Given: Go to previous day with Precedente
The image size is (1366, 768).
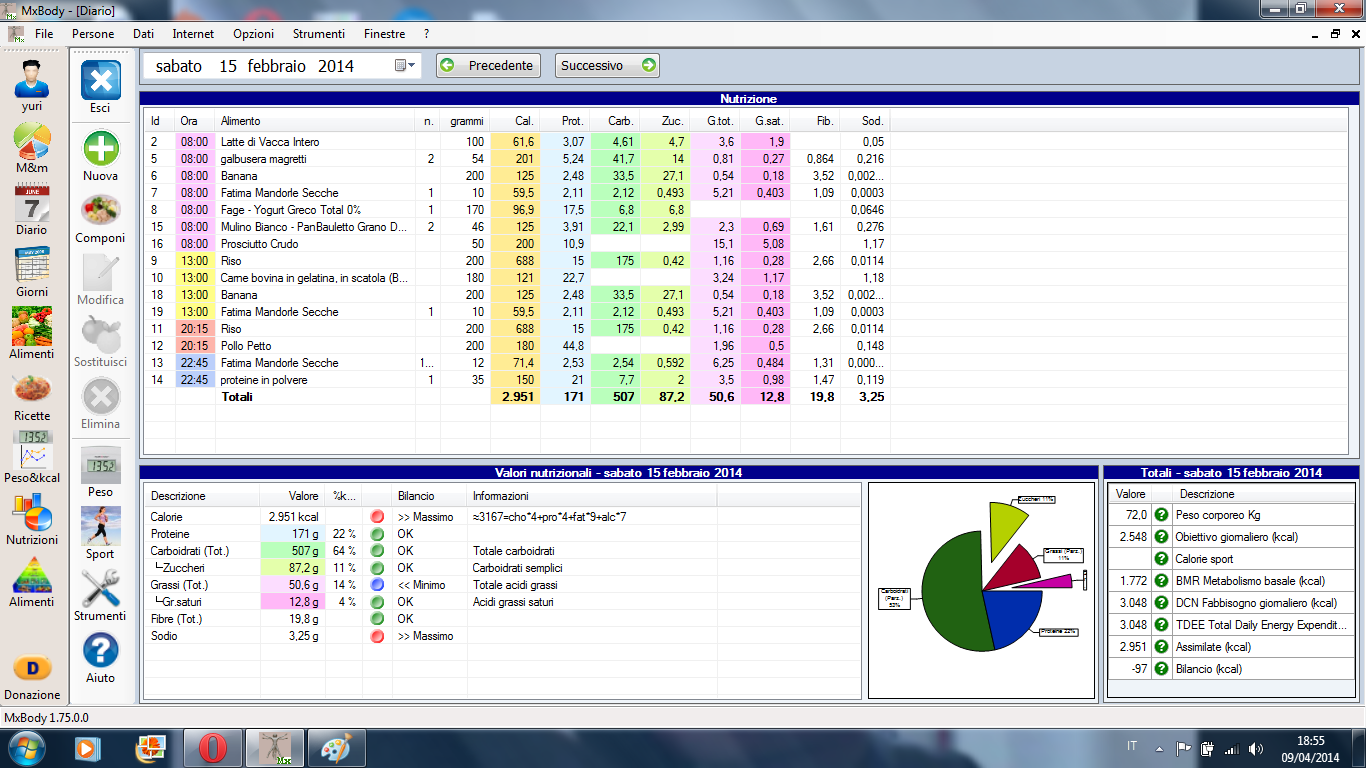Looking at the screenshot, I should [x=489, y=65].
